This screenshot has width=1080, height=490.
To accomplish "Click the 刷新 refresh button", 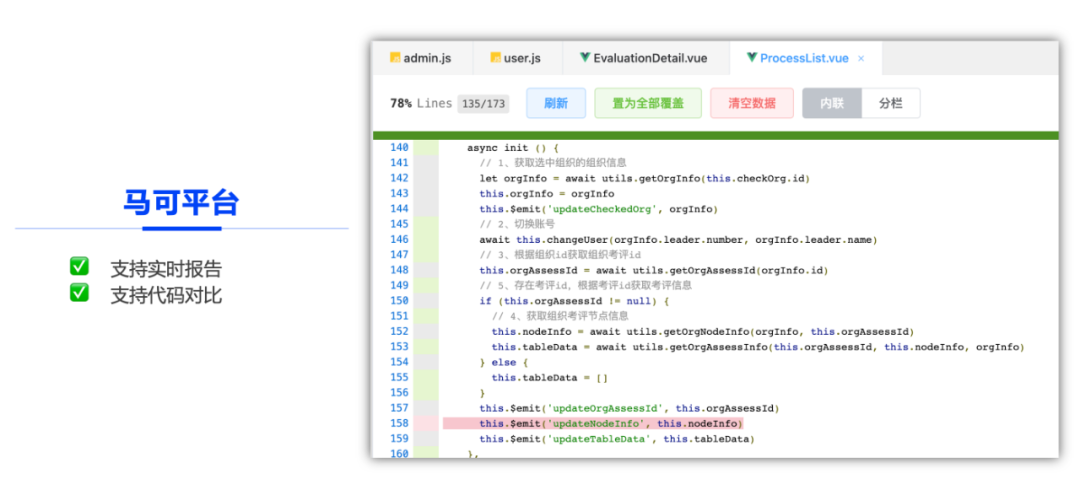I will (x=556, y=103).
